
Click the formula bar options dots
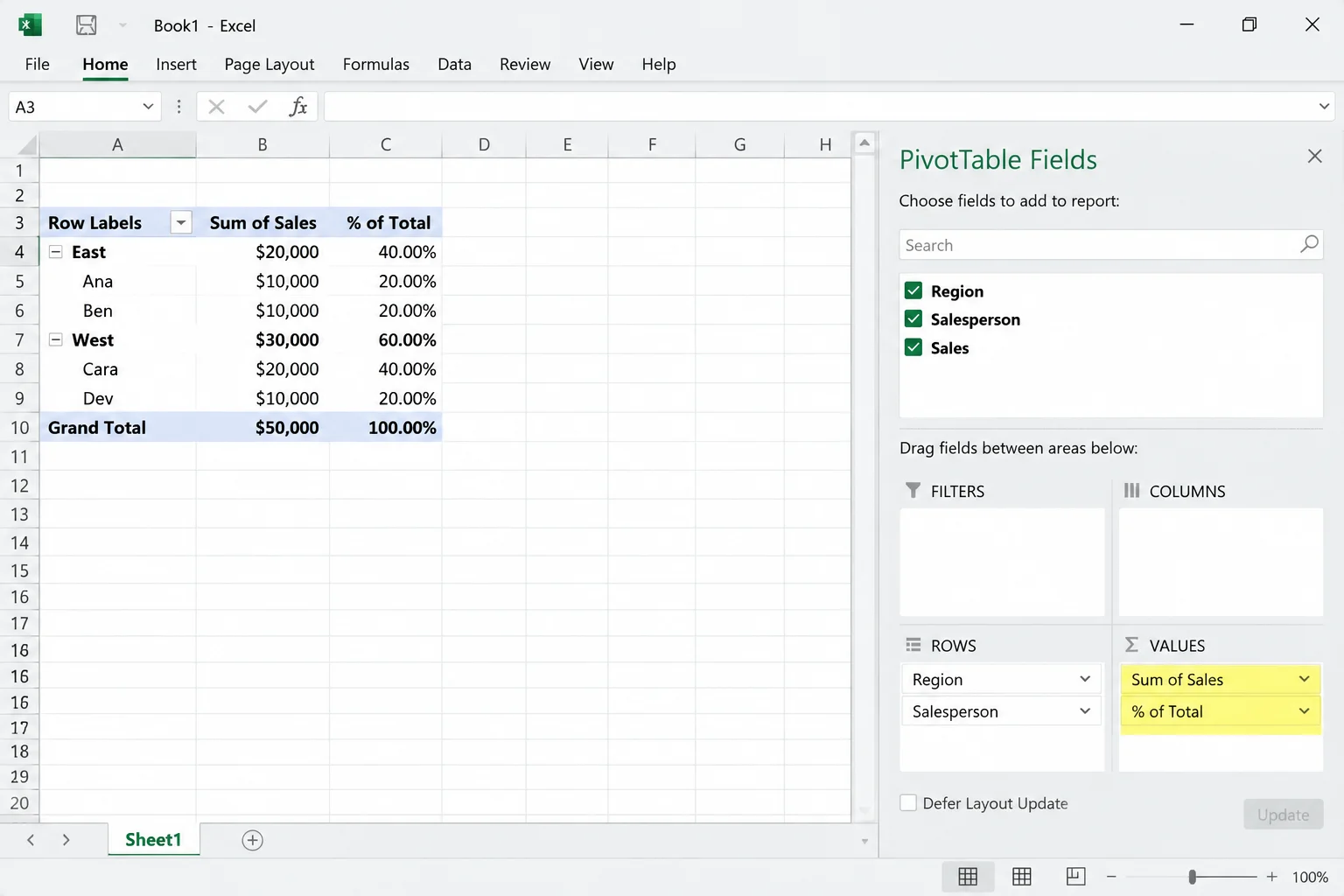[x=178, y=107]
